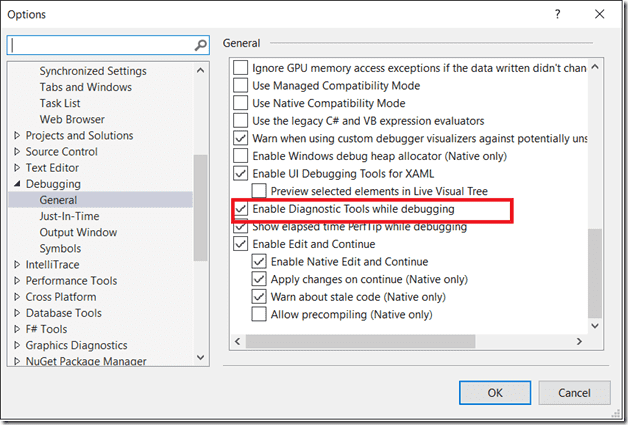Image resolution: width=628 pixels, height=425 pixels.
Task: Click the search magnifier icon
Action: point(201,45)
